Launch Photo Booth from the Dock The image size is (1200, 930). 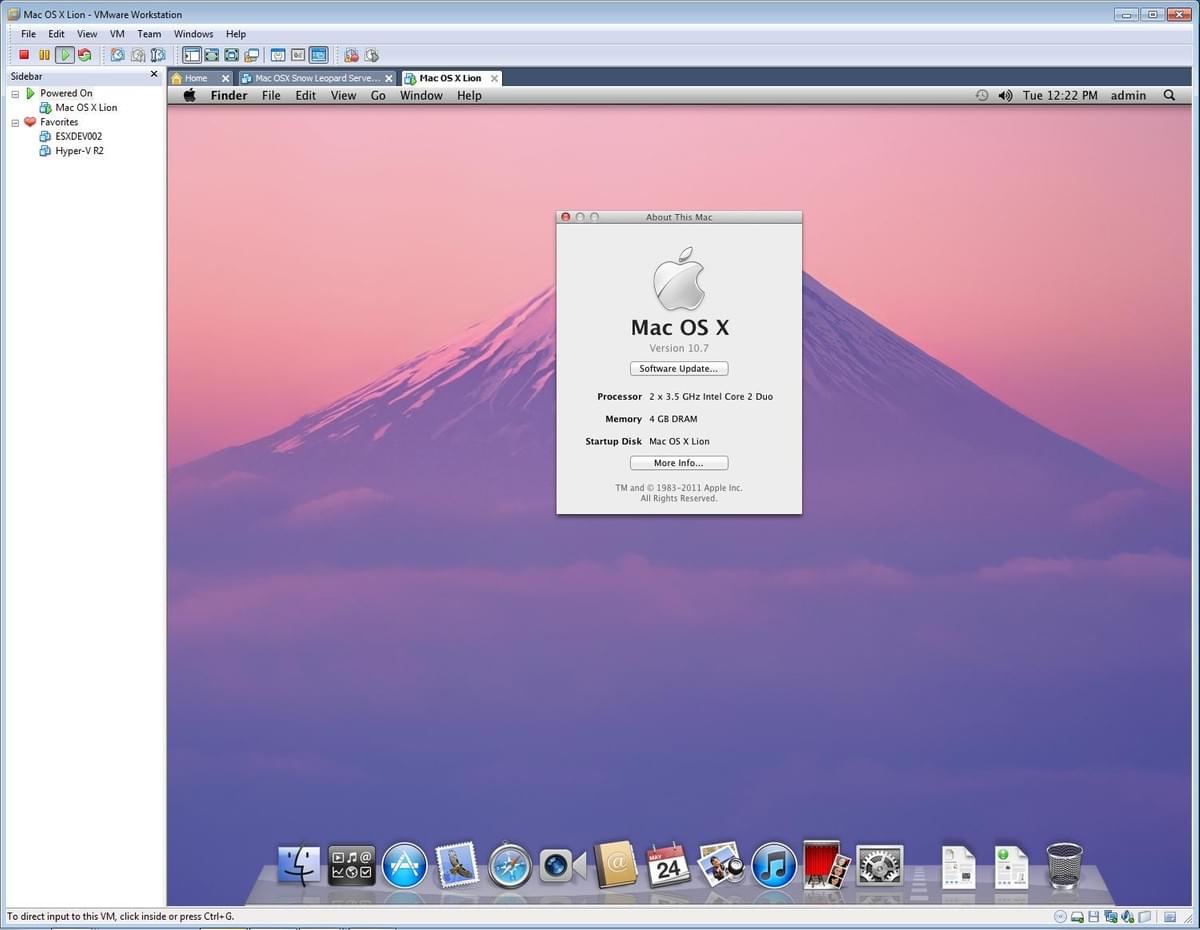coord(823,864)
